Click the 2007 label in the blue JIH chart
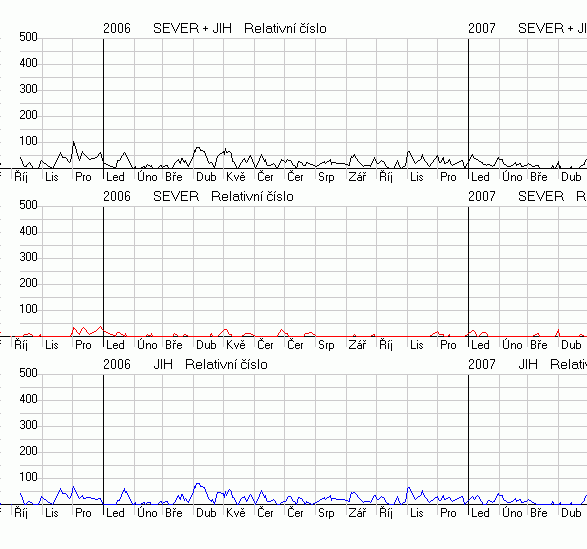 481,364
